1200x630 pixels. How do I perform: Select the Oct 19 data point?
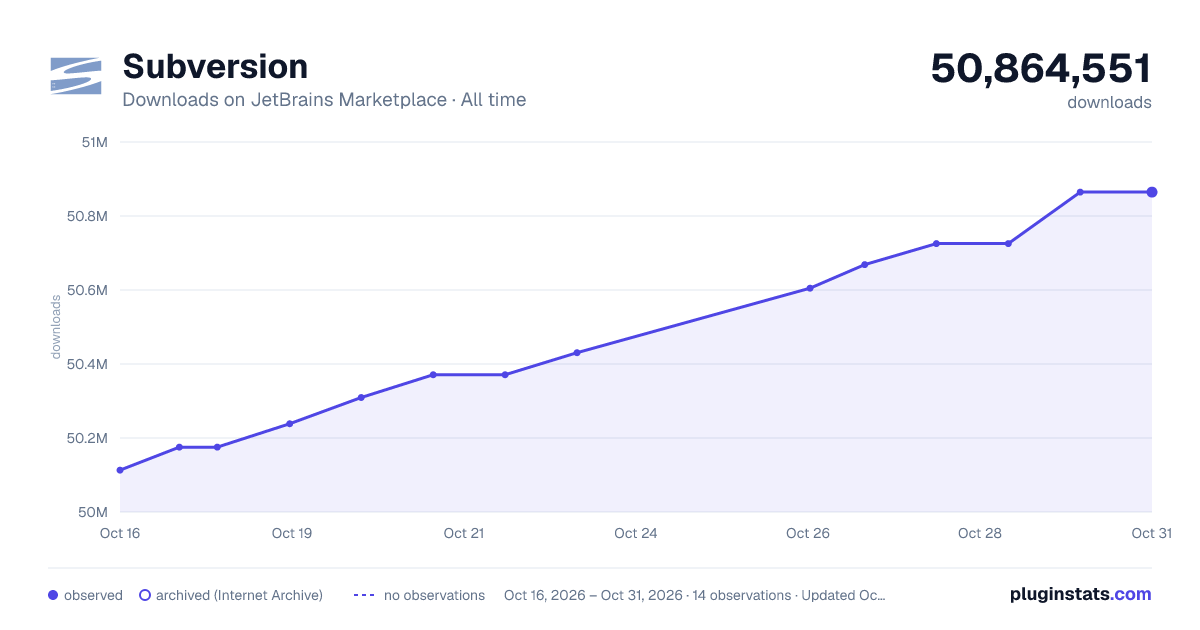tap(290, 424)
